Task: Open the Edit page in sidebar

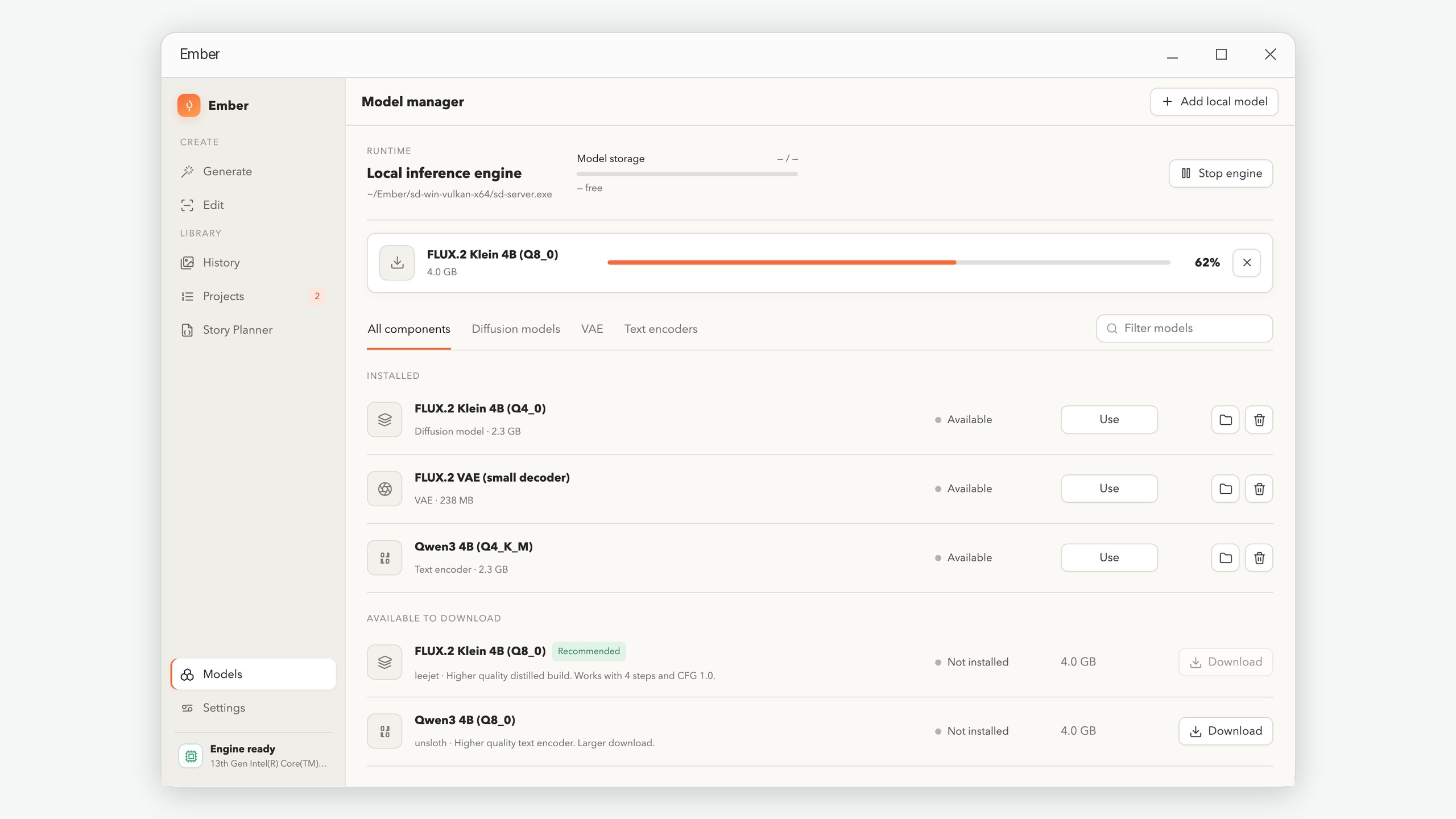Action: pos(253,205)
